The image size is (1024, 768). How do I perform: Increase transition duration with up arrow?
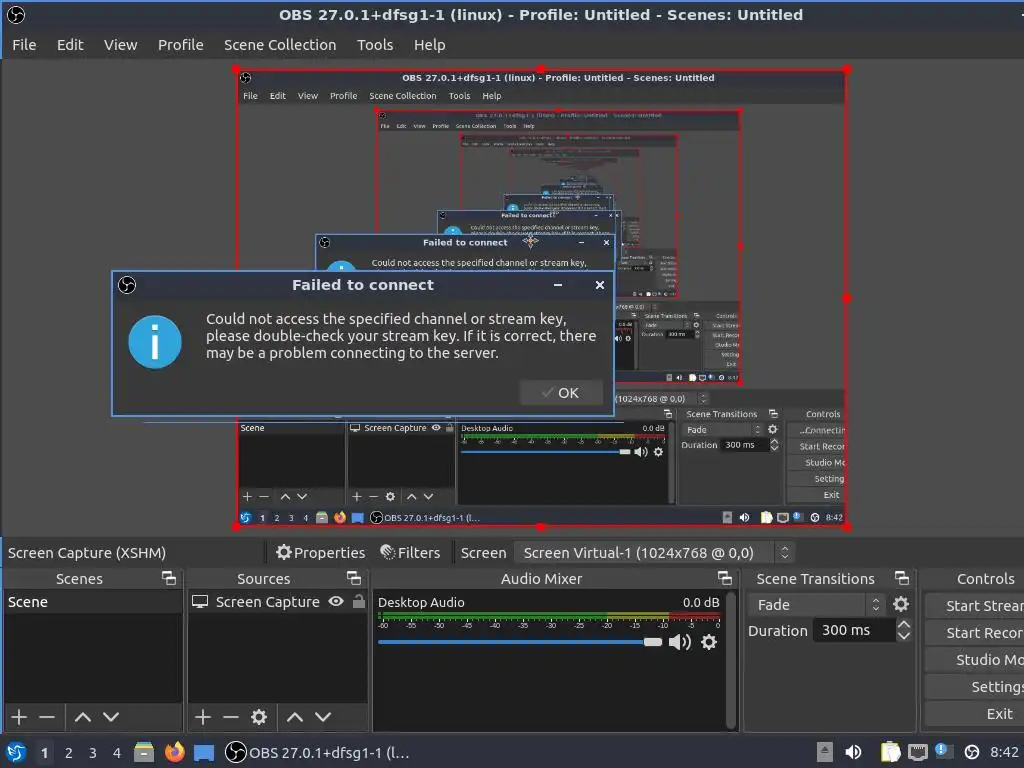click(904, 624)
